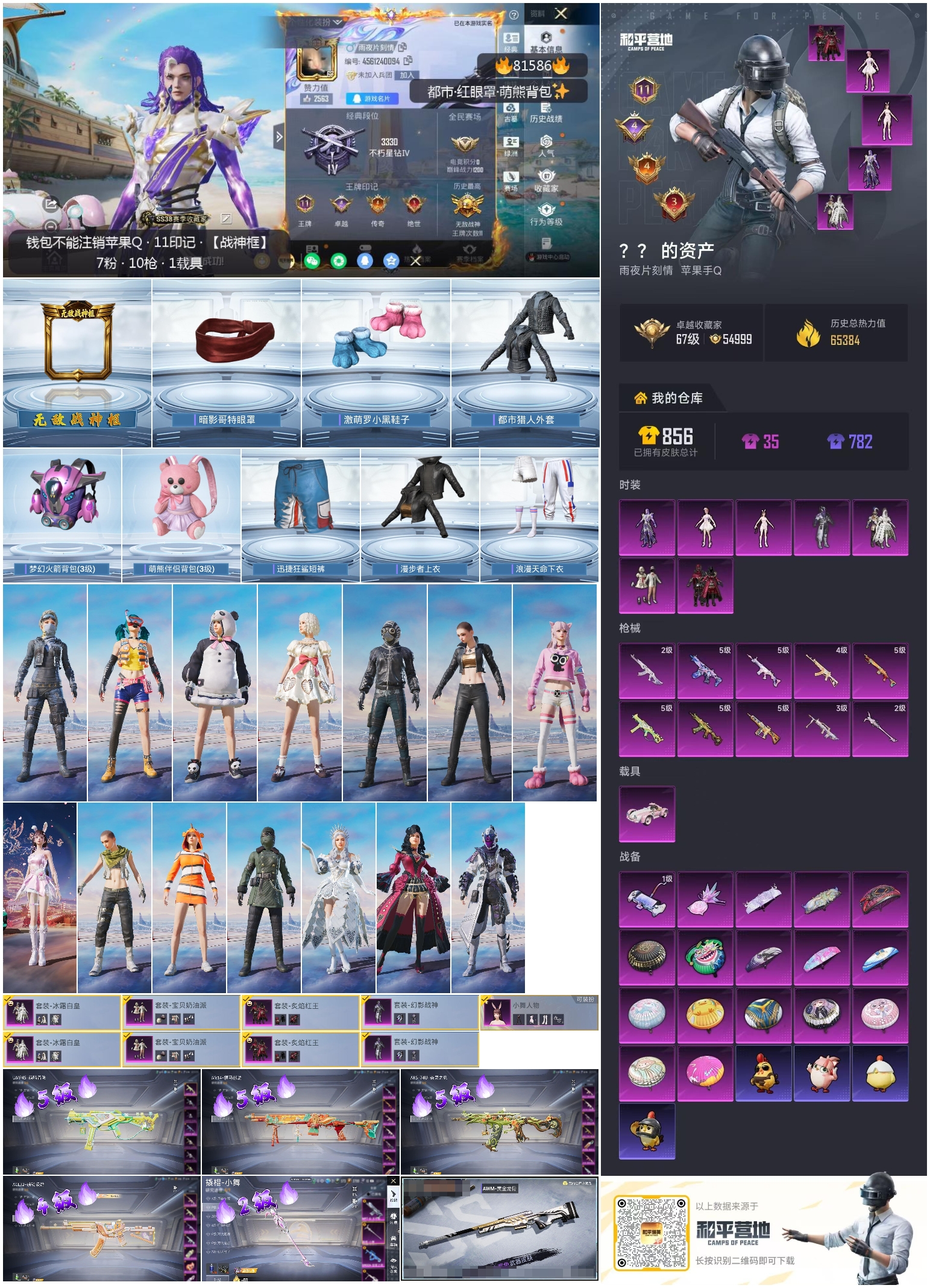Viewport: 930px width, 1288px height.
Task: Share to QQ Zone star icon
Action: click(391, 260)
